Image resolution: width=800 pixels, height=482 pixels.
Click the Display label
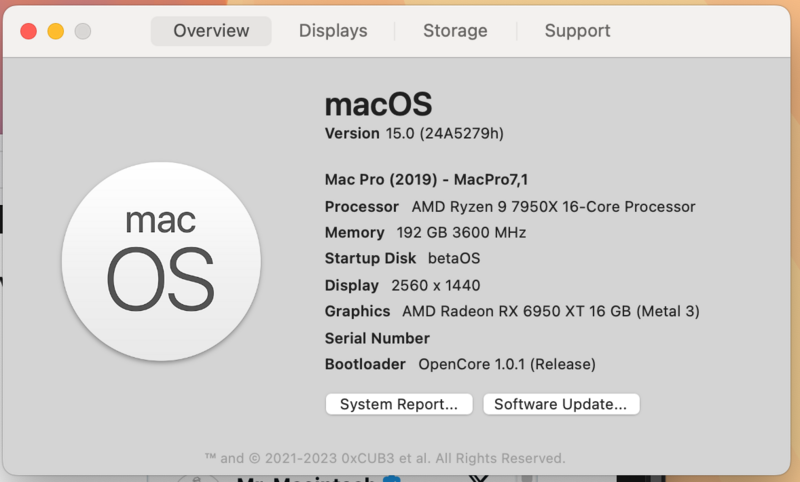(352, 285)
